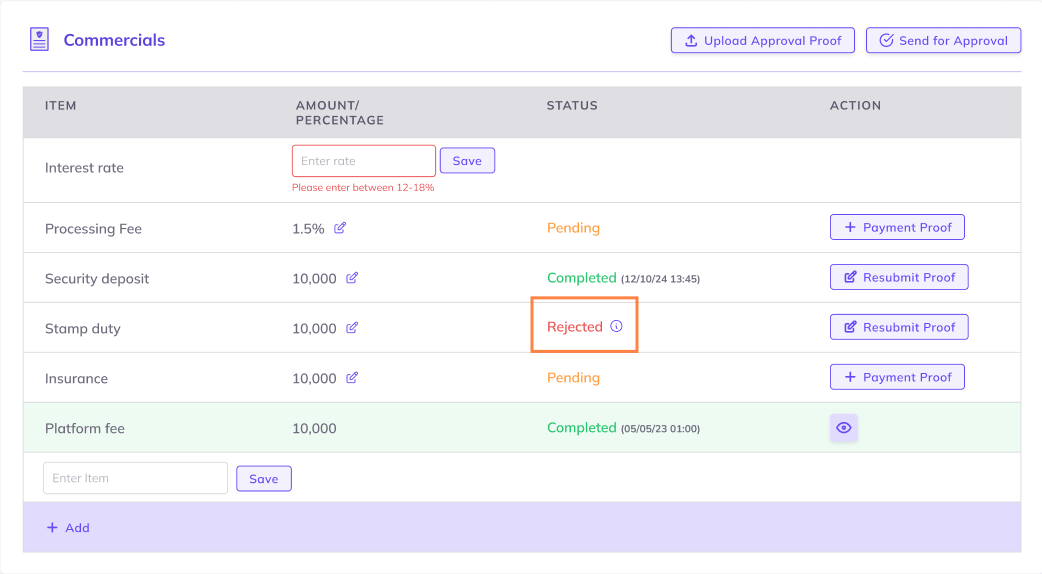Click the Rejected status label for Stamp duty
Screen dimensions: 1042x574
tap(575, 327)
